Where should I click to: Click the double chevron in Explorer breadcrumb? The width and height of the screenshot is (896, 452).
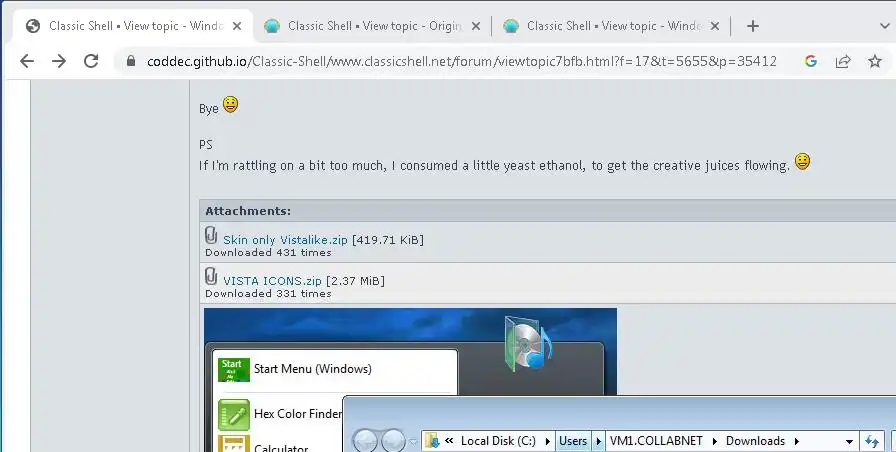pos(449,441)
